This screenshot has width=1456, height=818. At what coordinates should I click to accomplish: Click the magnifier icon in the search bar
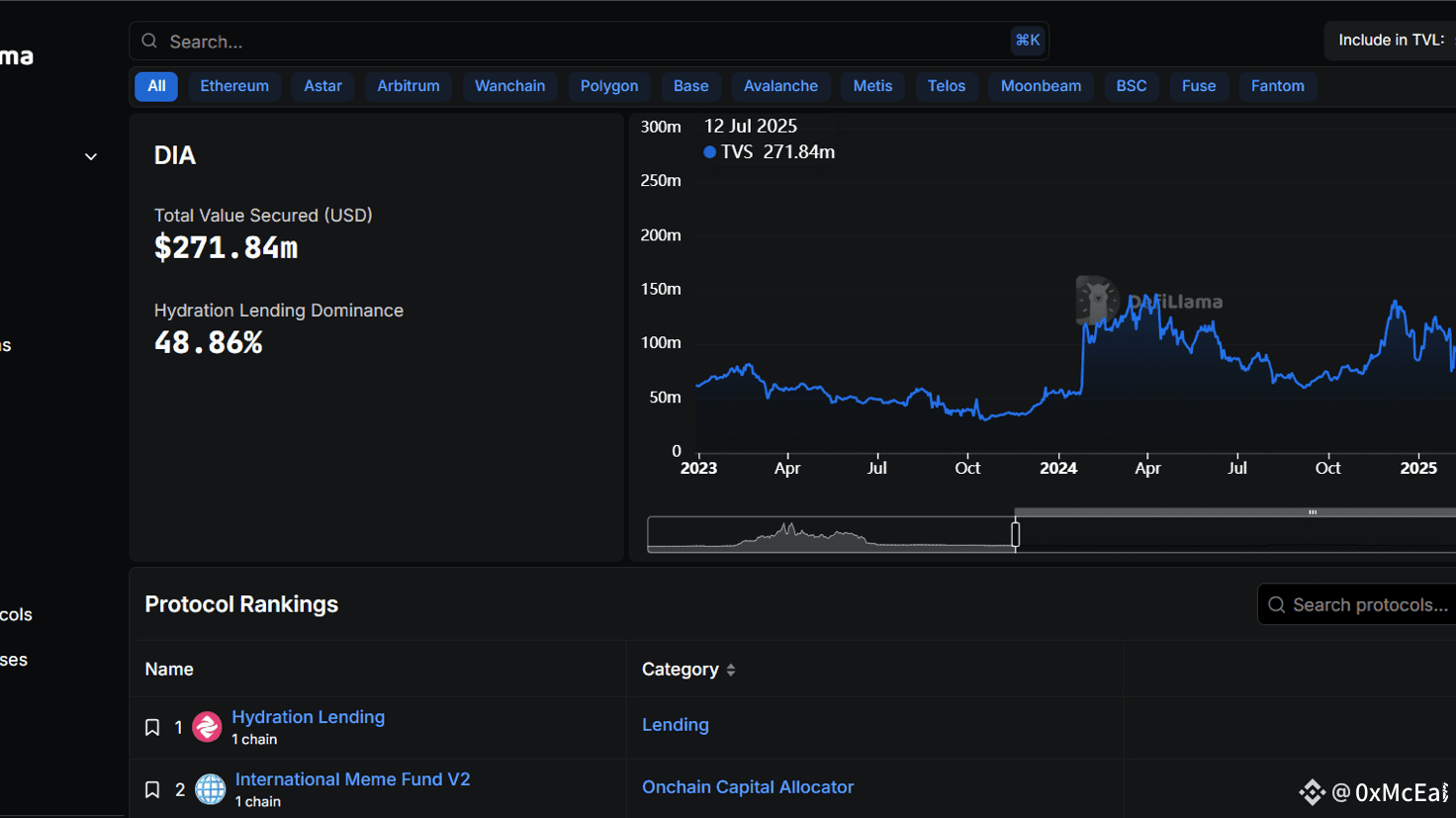click(x=149, y=42)
